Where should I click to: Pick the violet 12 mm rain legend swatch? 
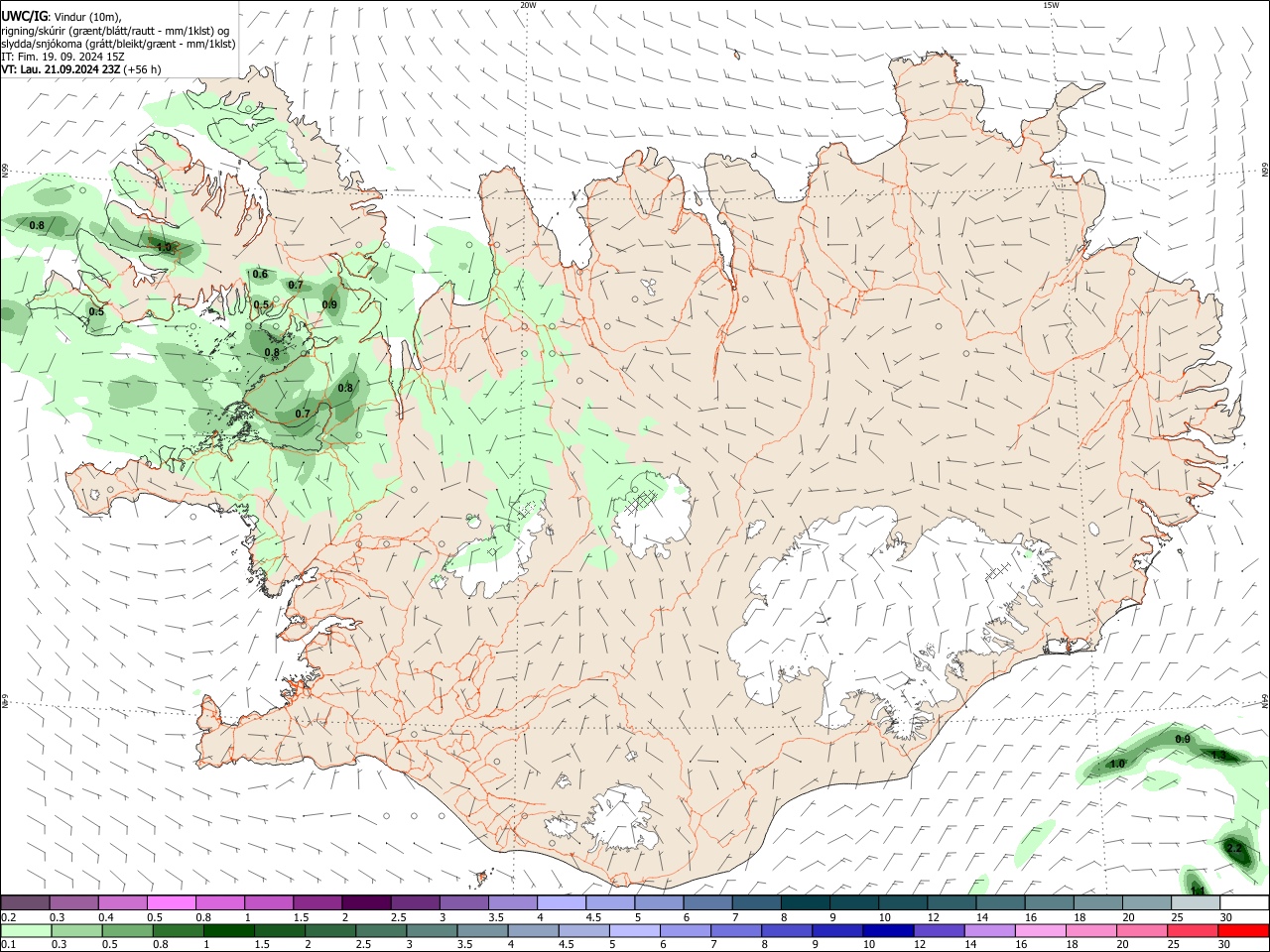click(x=939, y=930)
